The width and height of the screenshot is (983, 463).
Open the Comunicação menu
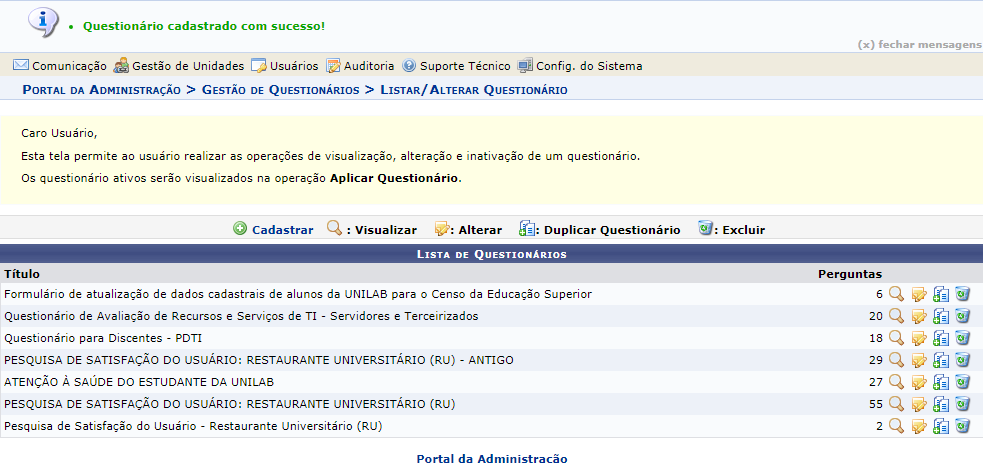pos(60,66)
